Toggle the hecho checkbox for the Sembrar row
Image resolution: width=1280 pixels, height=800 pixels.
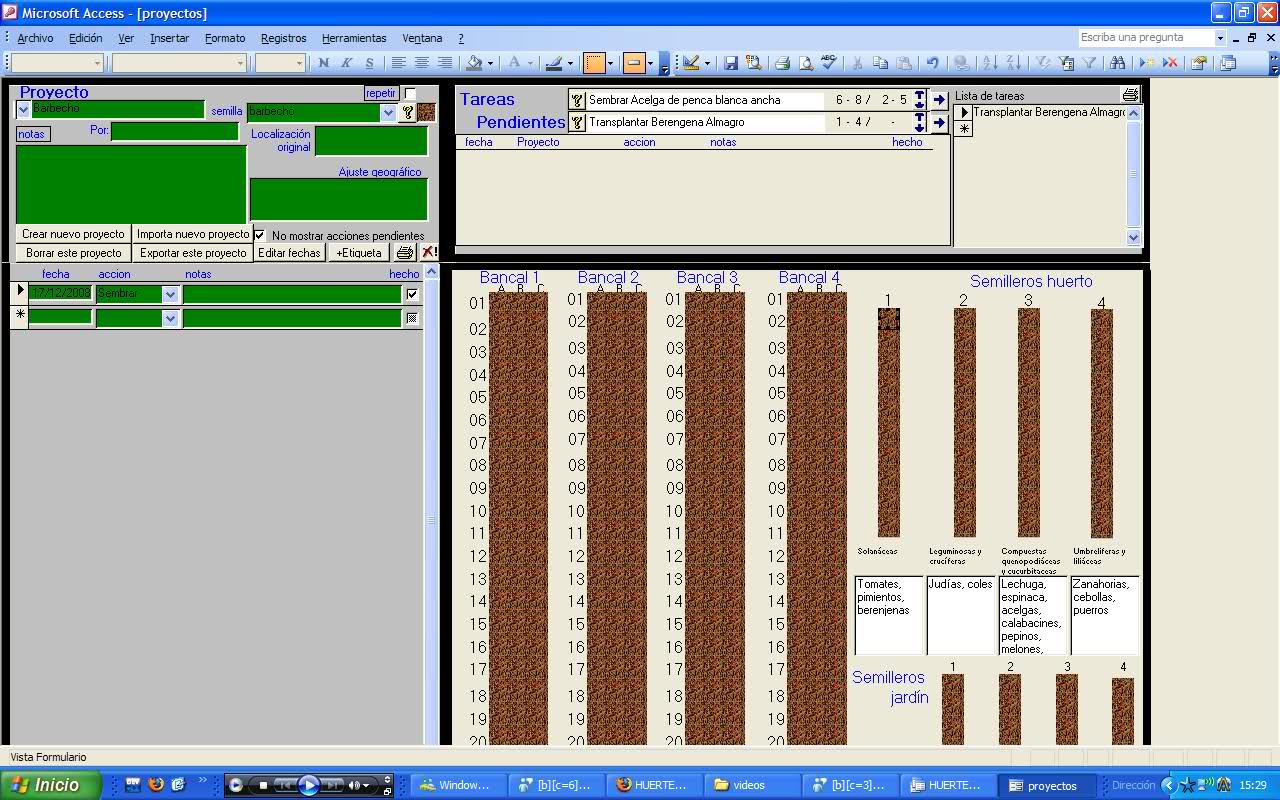click(412, 294)
